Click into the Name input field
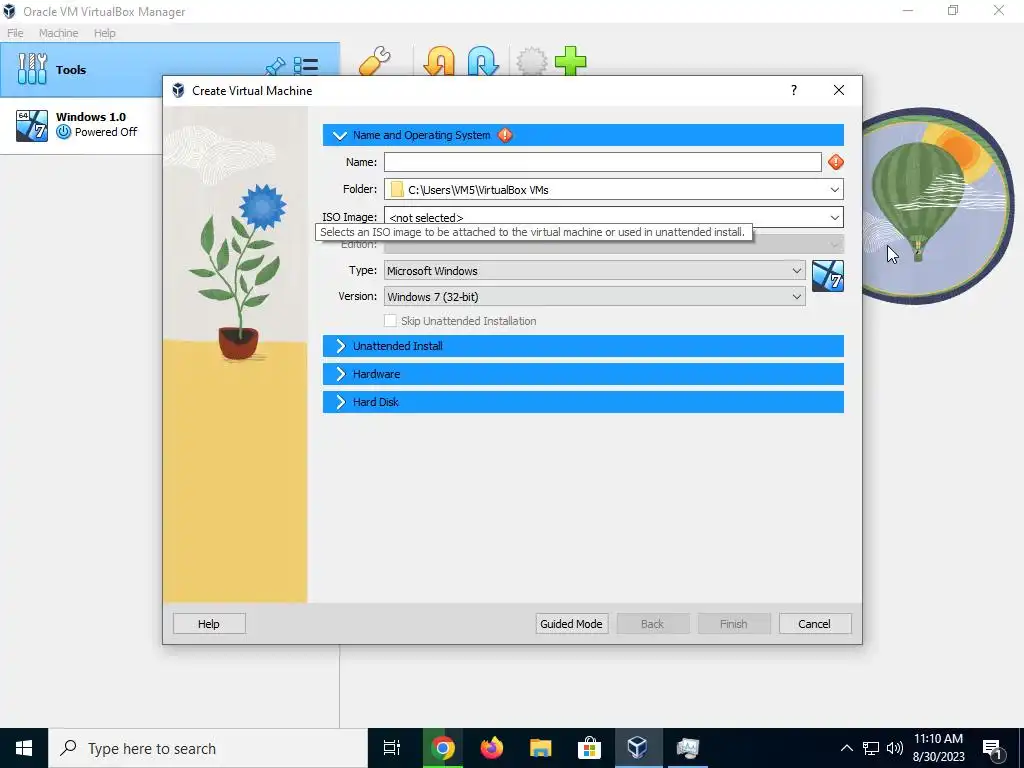This screenshot has width=1024, height=768. coord(602,162)
